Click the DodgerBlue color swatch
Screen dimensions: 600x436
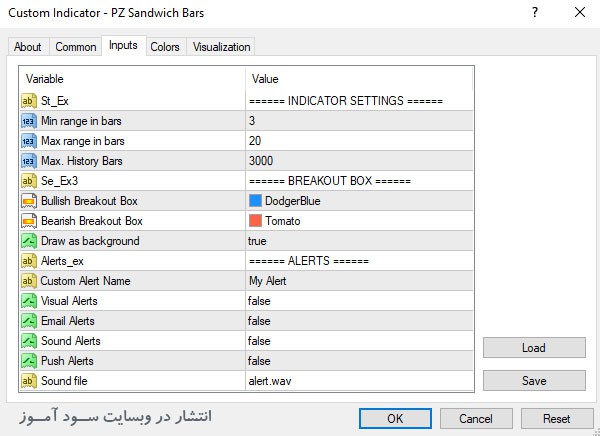[x=256, y=201]
